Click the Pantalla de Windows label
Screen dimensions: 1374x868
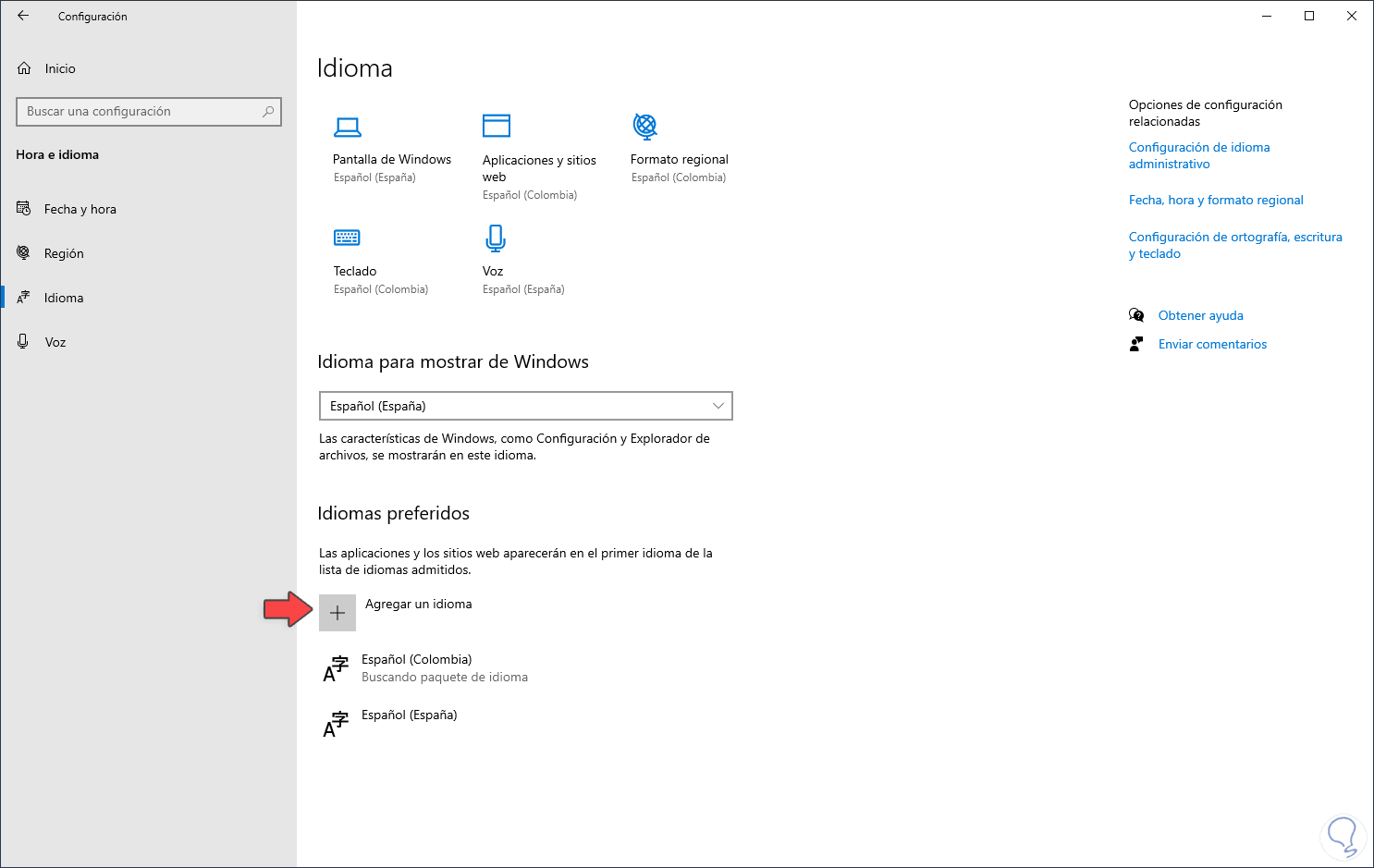pyautogui.click(x=392, y=159)
